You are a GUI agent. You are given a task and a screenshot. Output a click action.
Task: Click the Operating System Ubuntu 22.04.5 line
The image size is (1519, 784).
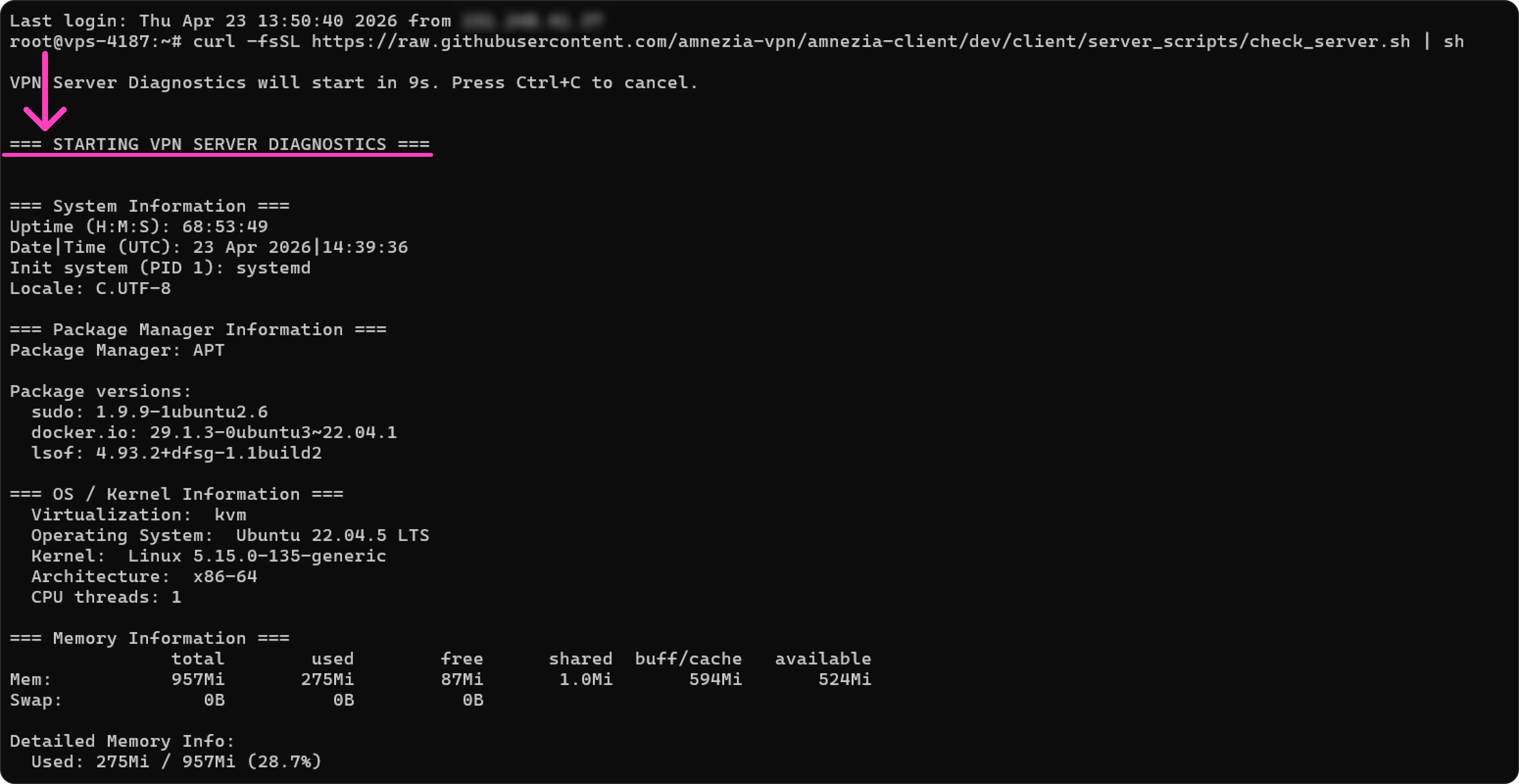(230, 535)
